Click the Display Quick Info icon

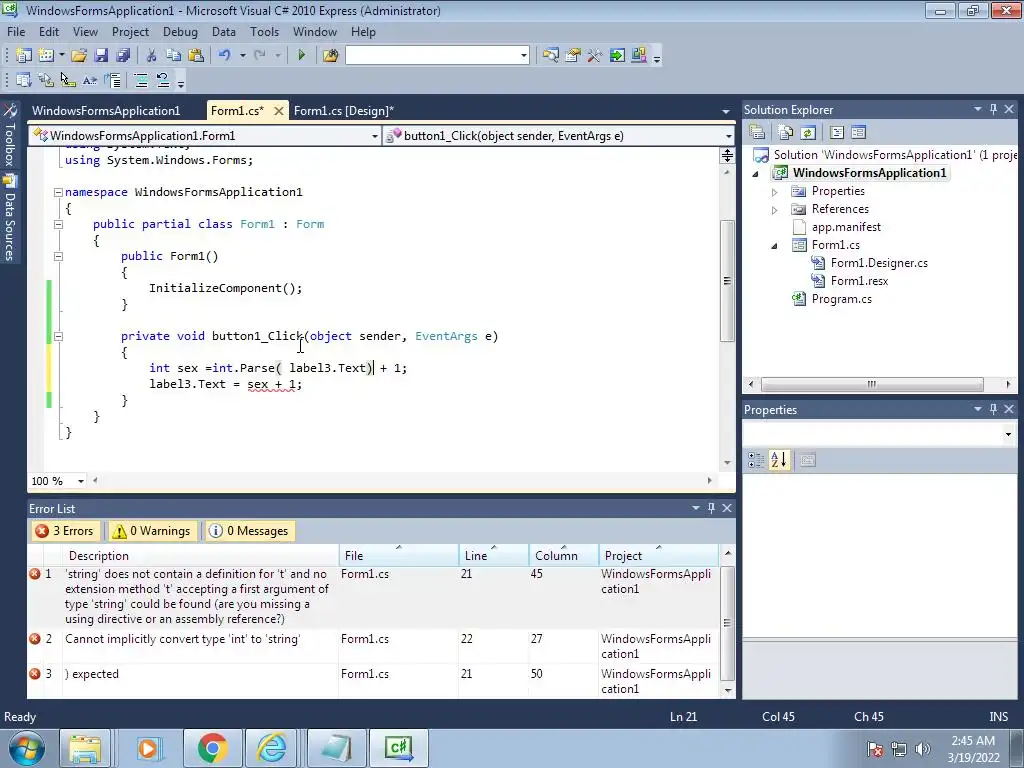(x=68, y=80)
